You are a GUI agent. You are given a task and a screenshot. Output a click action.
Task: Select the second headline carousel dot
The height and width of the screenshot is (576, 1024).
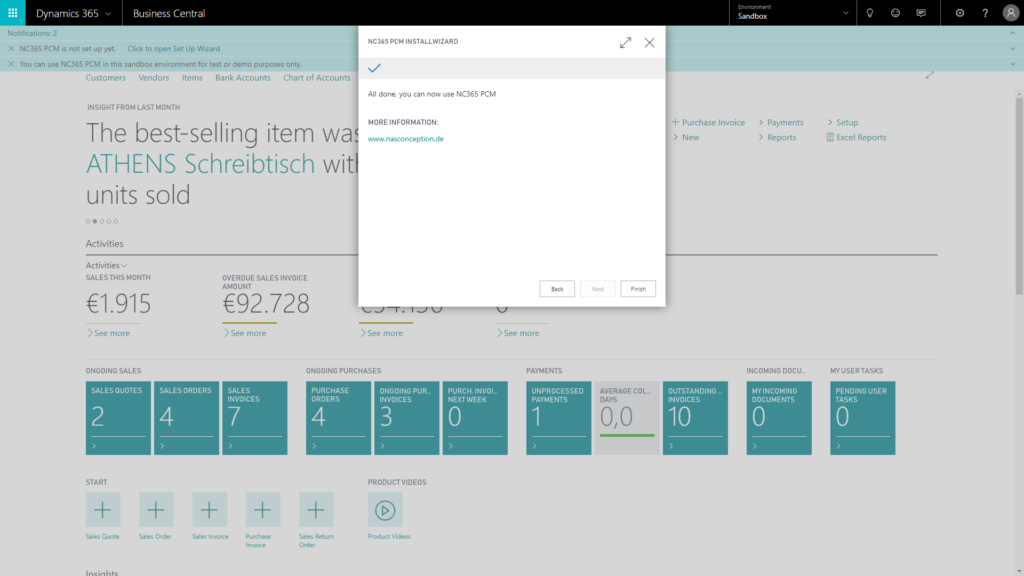[x=95, y=221]
